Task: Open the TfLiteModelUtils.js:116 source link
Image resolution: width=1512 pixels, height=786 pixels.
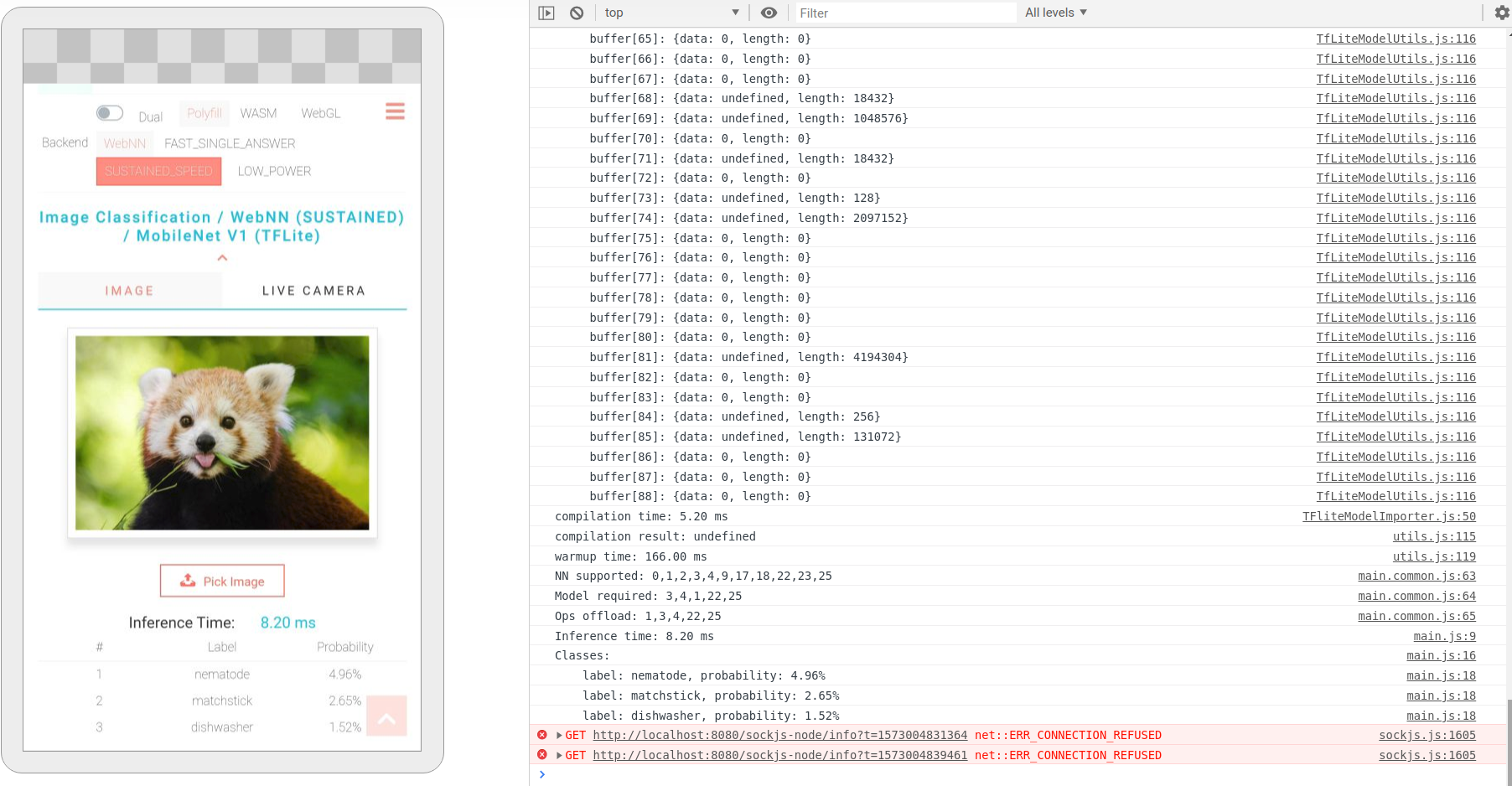Action: click(1395, 39)
